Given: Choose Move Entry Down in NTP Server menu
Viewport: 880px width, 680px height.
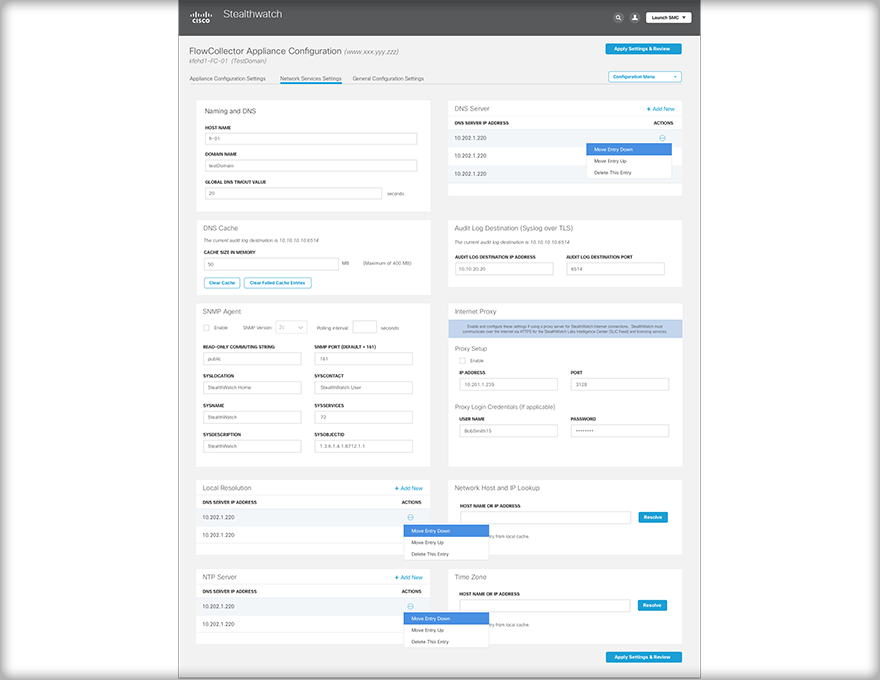Looking at the screenshot, I should click(446, 618).
